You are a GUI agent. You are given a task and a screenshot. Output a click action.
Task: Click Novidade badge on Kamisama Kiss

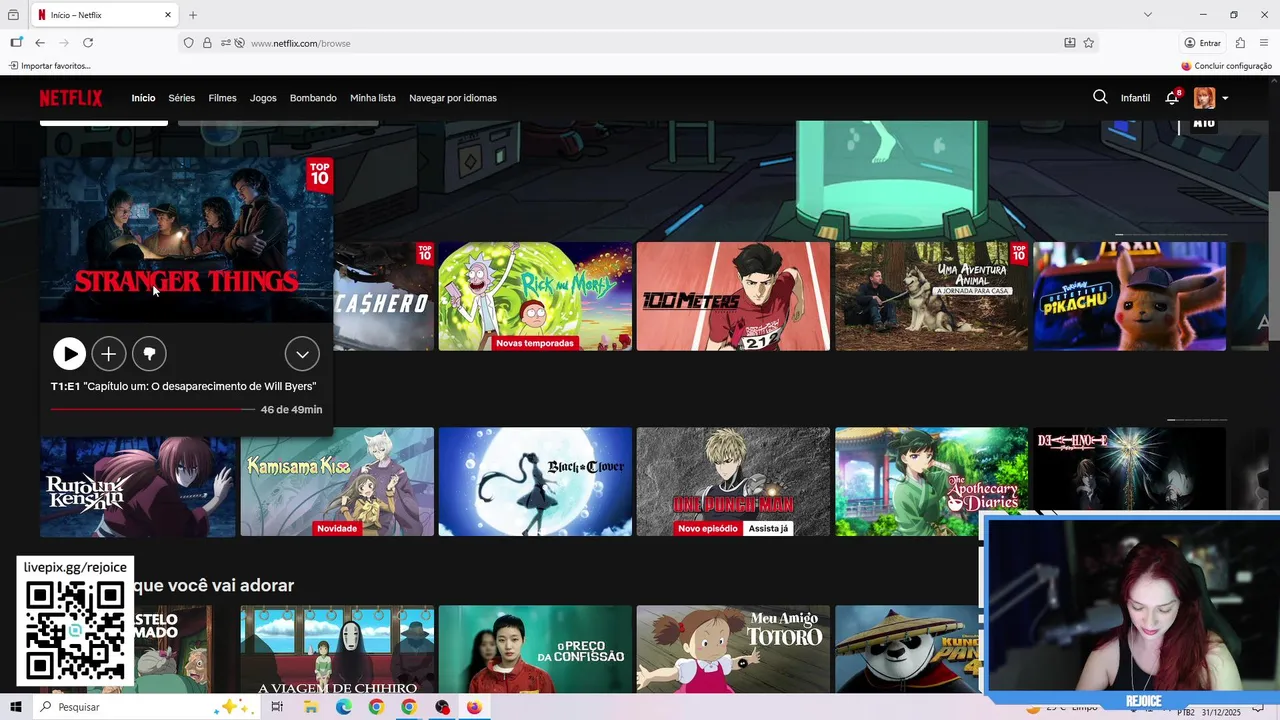tap(337, 528)
